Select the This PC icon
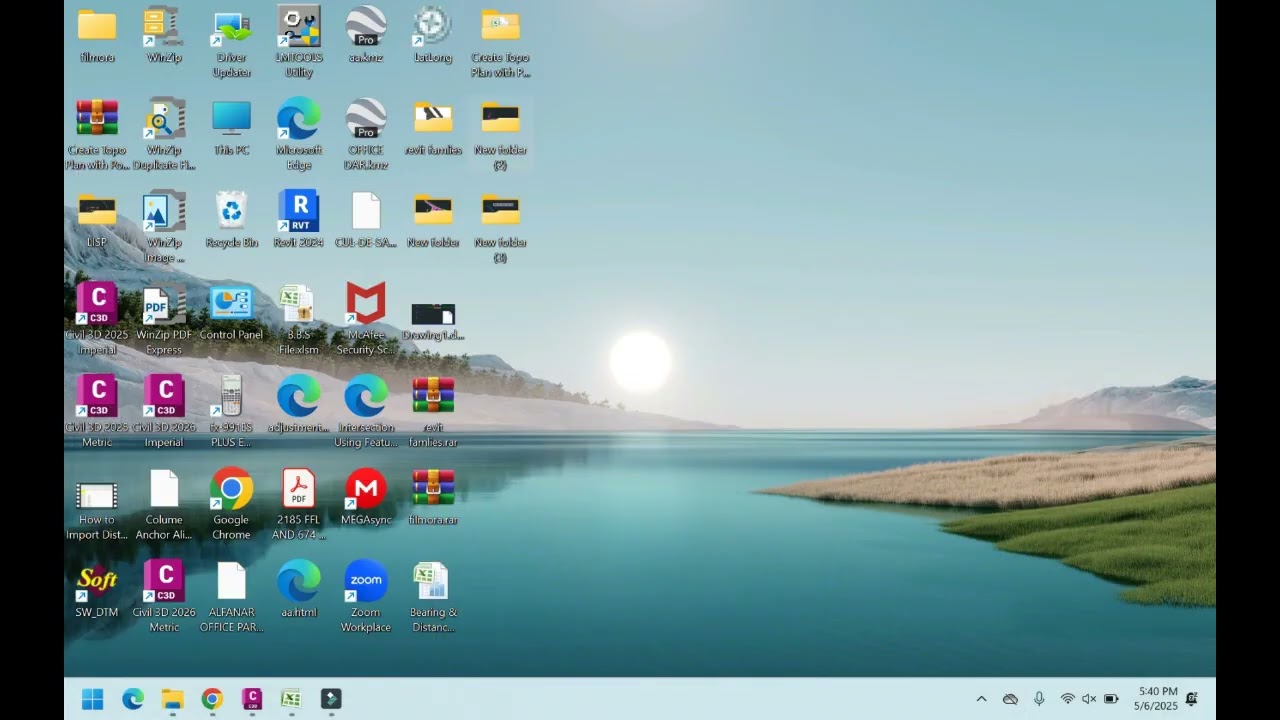This screenshot has height=720, width=1280. (231, 128)
